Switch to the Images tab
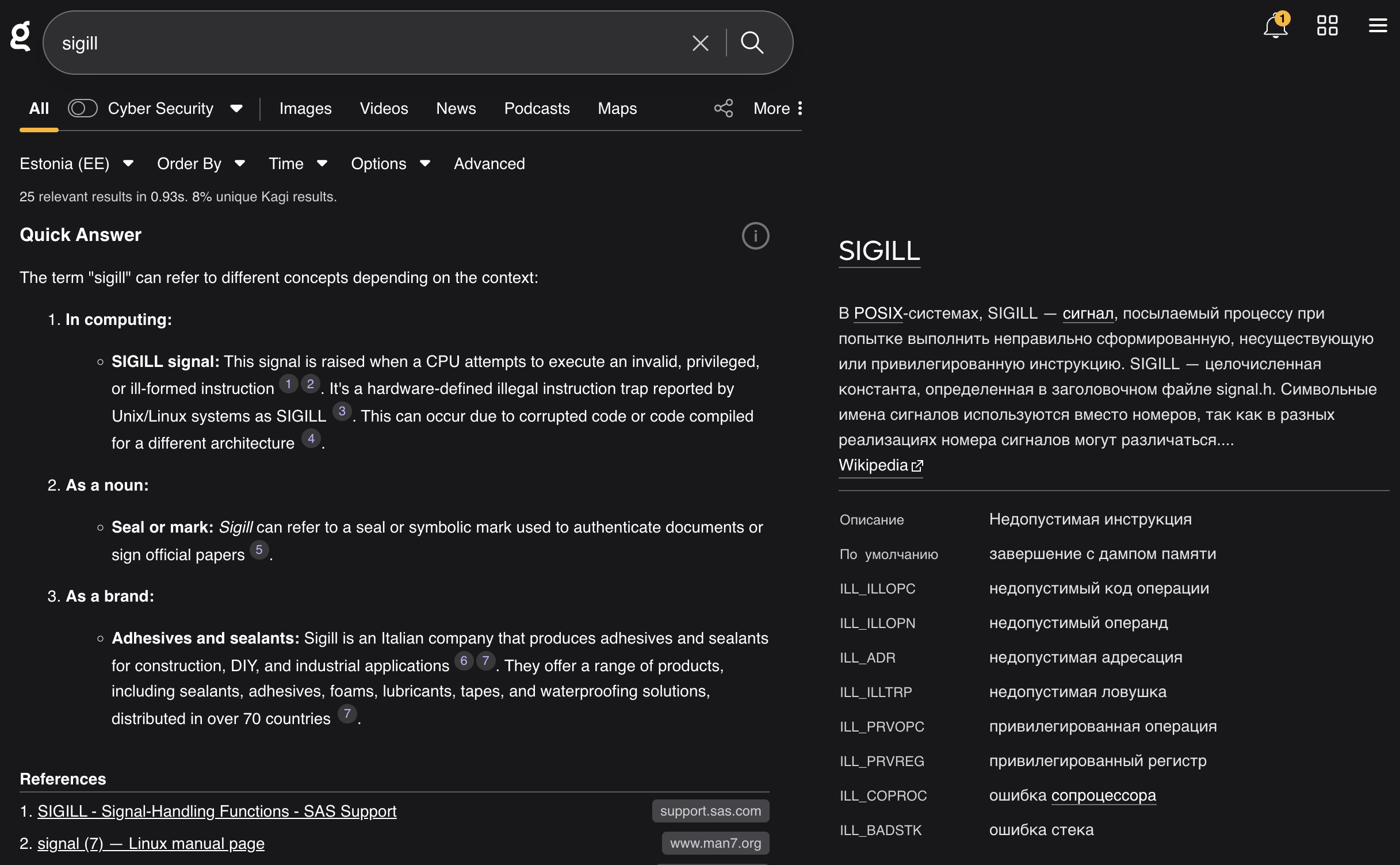The image size is (1400, 865). tap(305, 109)
